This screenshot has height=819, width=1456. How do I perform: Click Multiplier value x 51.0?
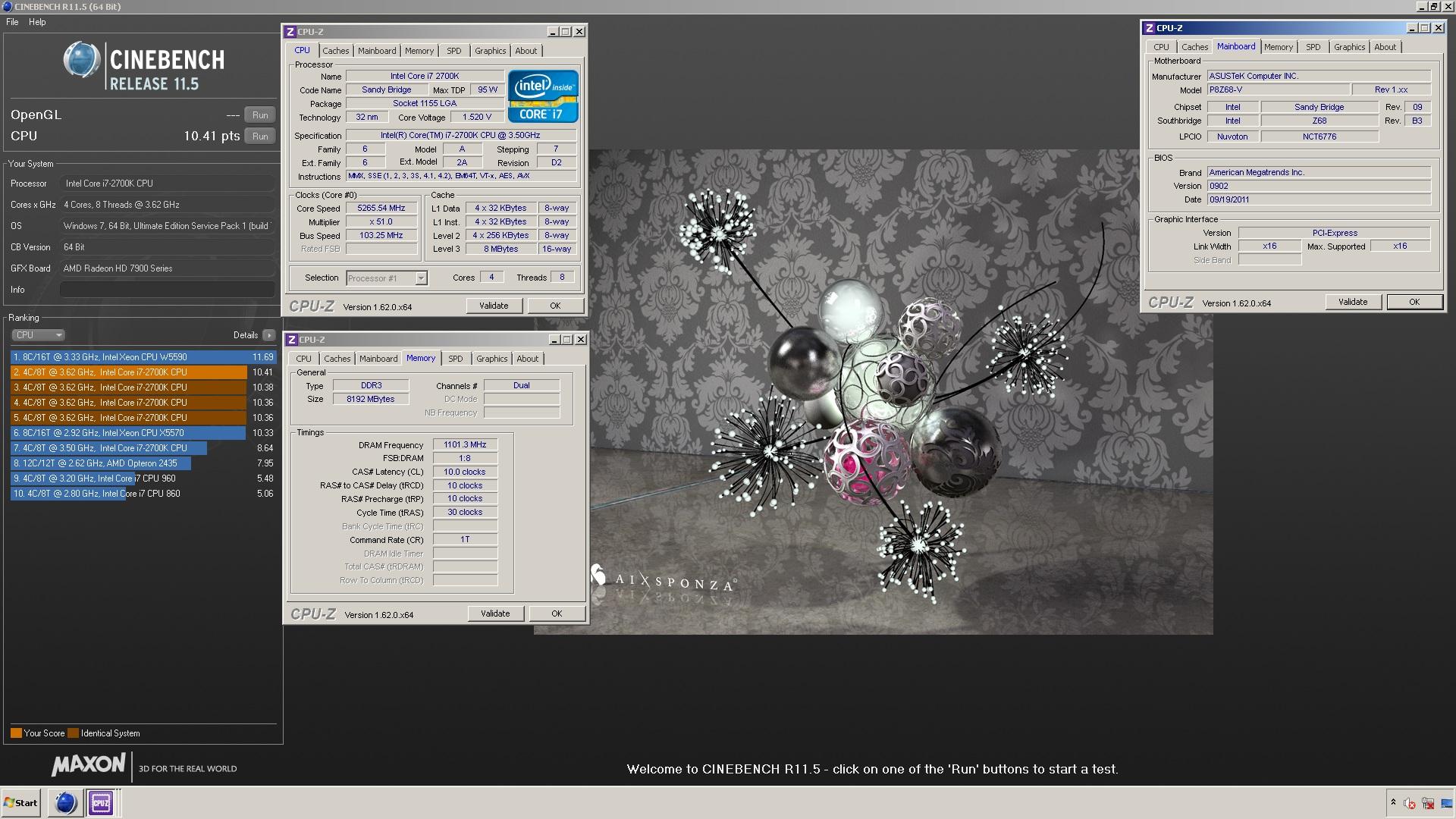tap(381, 221)
